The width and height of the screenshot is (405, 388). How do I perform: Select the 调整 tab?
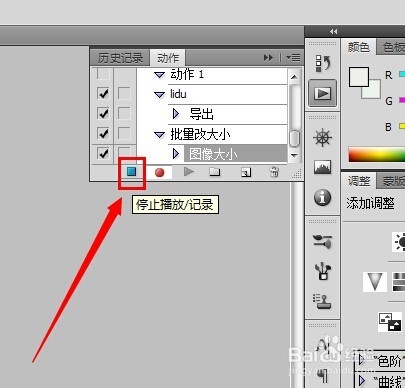click(359, 181)
